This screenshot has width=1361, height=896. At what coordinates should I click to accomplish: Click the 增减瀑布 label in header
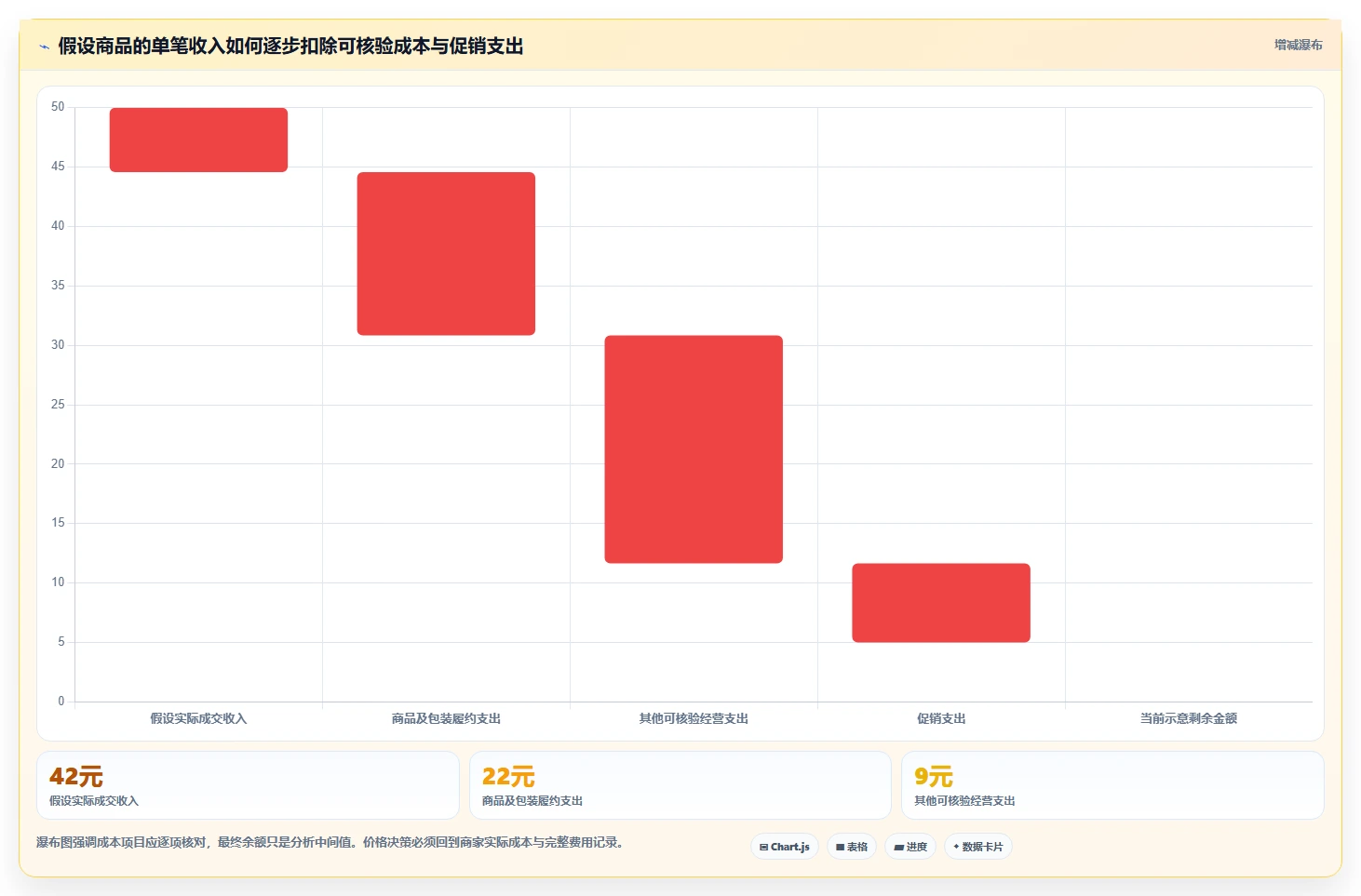coord(1298,45)
